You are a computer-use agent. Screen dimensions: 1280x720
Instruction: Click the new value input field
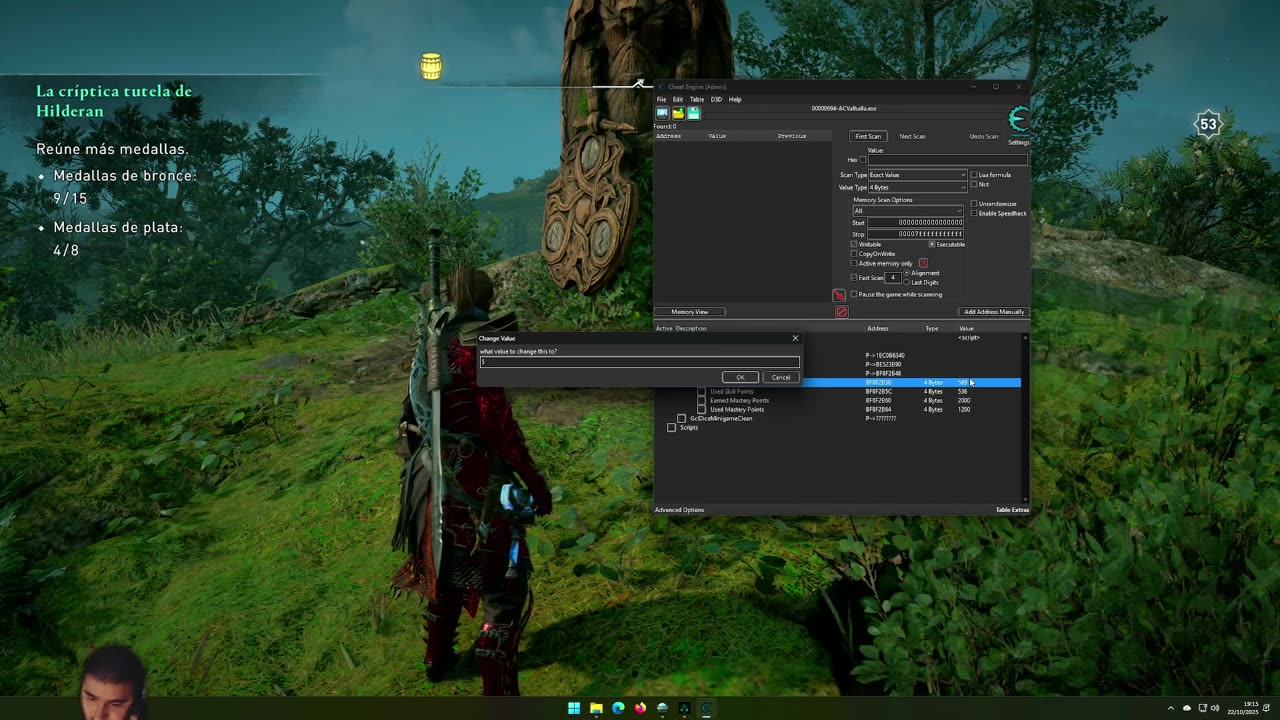pos(639,362)
